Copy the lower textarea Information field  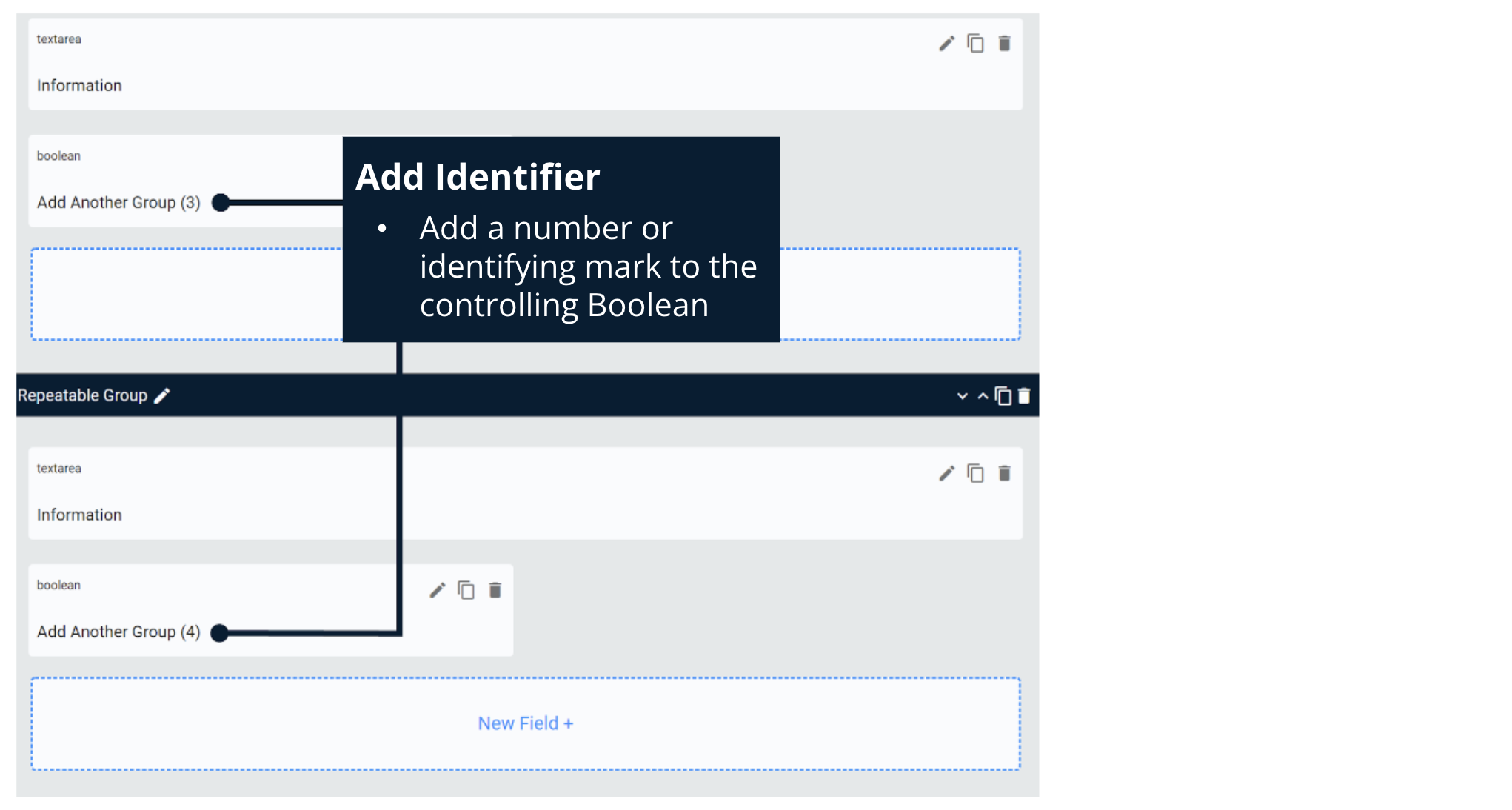tap(975, 473)
